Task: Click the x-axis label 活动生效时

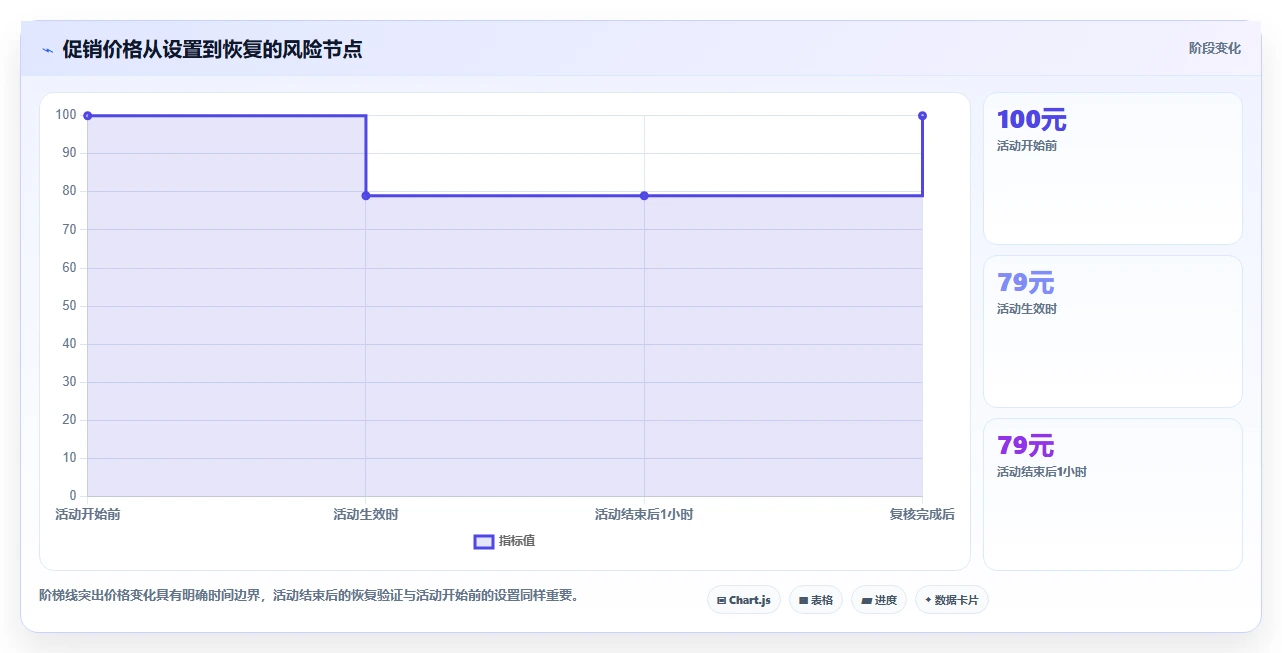Action: pyautogui.click(x=366, y=514)
